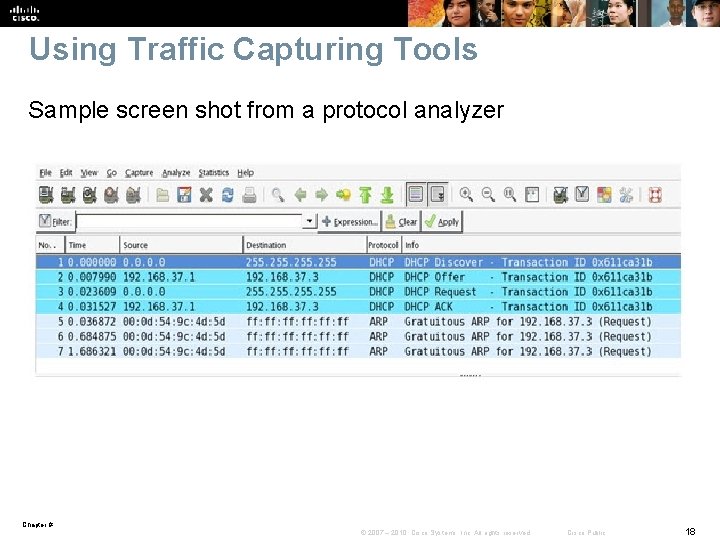Click the Expression... button
Screen dimensions: 720x540
pyautogui.click(x=350, y=222)
